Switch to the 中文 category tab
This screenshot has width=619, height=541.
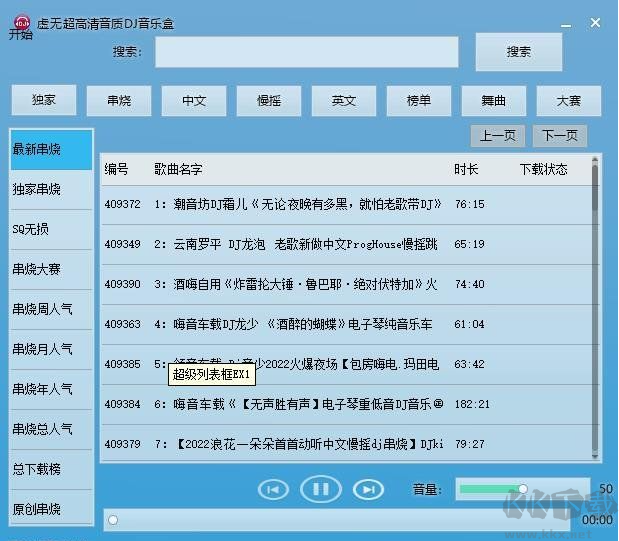pyautogui.click(x=194, y=101)
